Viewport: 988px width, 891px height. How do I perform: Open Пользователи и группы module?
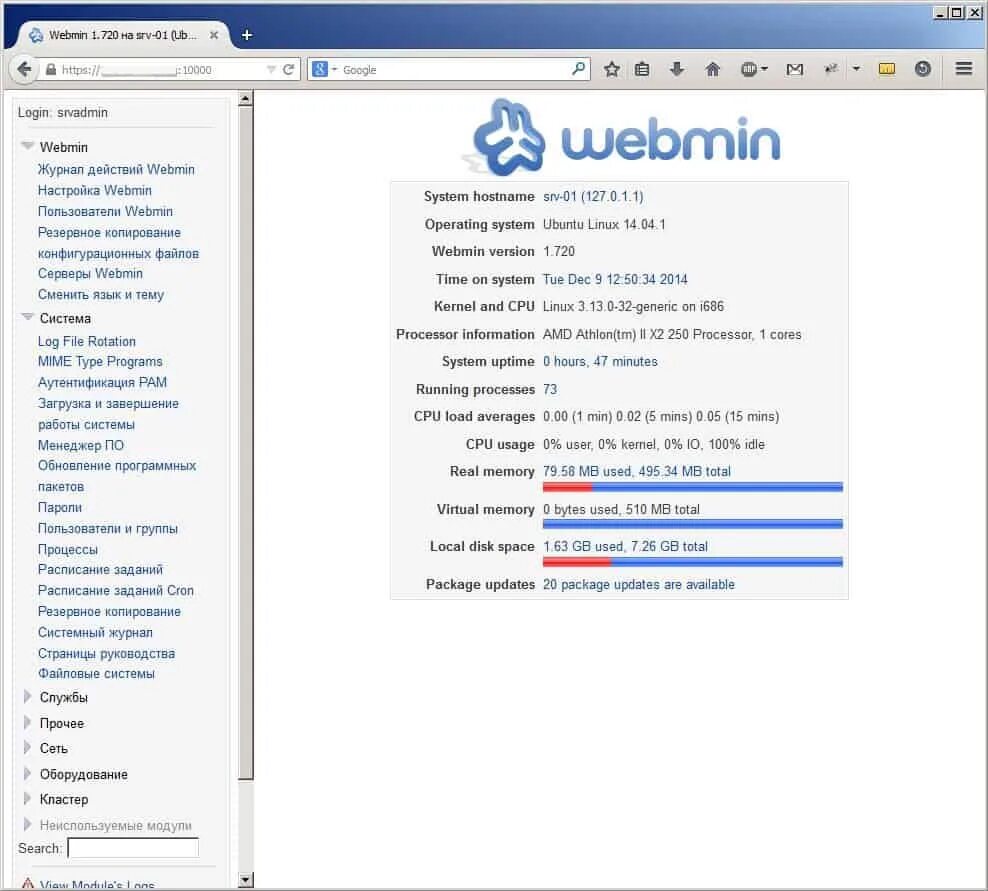108,529
